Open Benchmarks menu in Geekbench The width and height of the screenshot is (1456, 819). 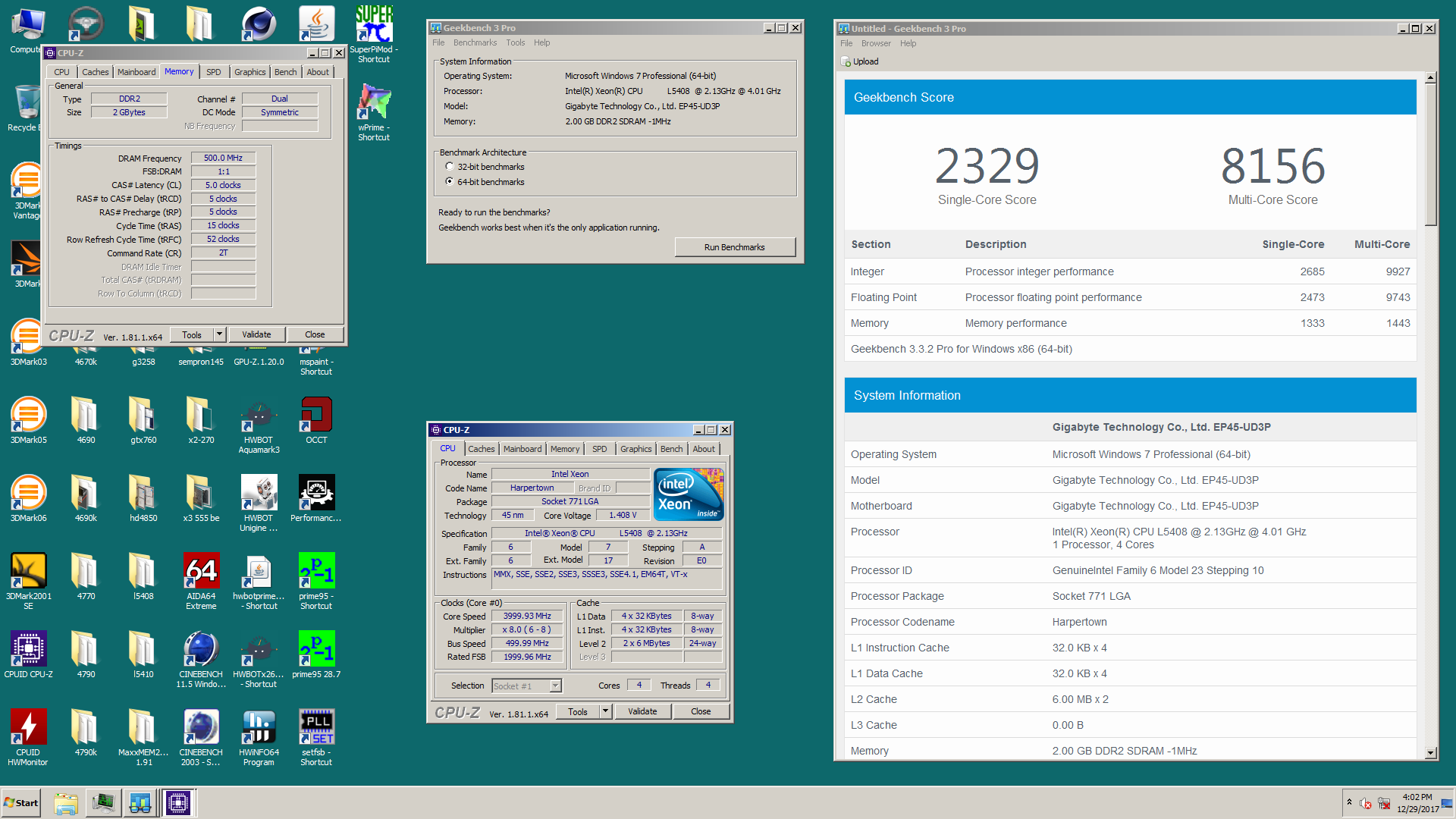tap(475, 42)
